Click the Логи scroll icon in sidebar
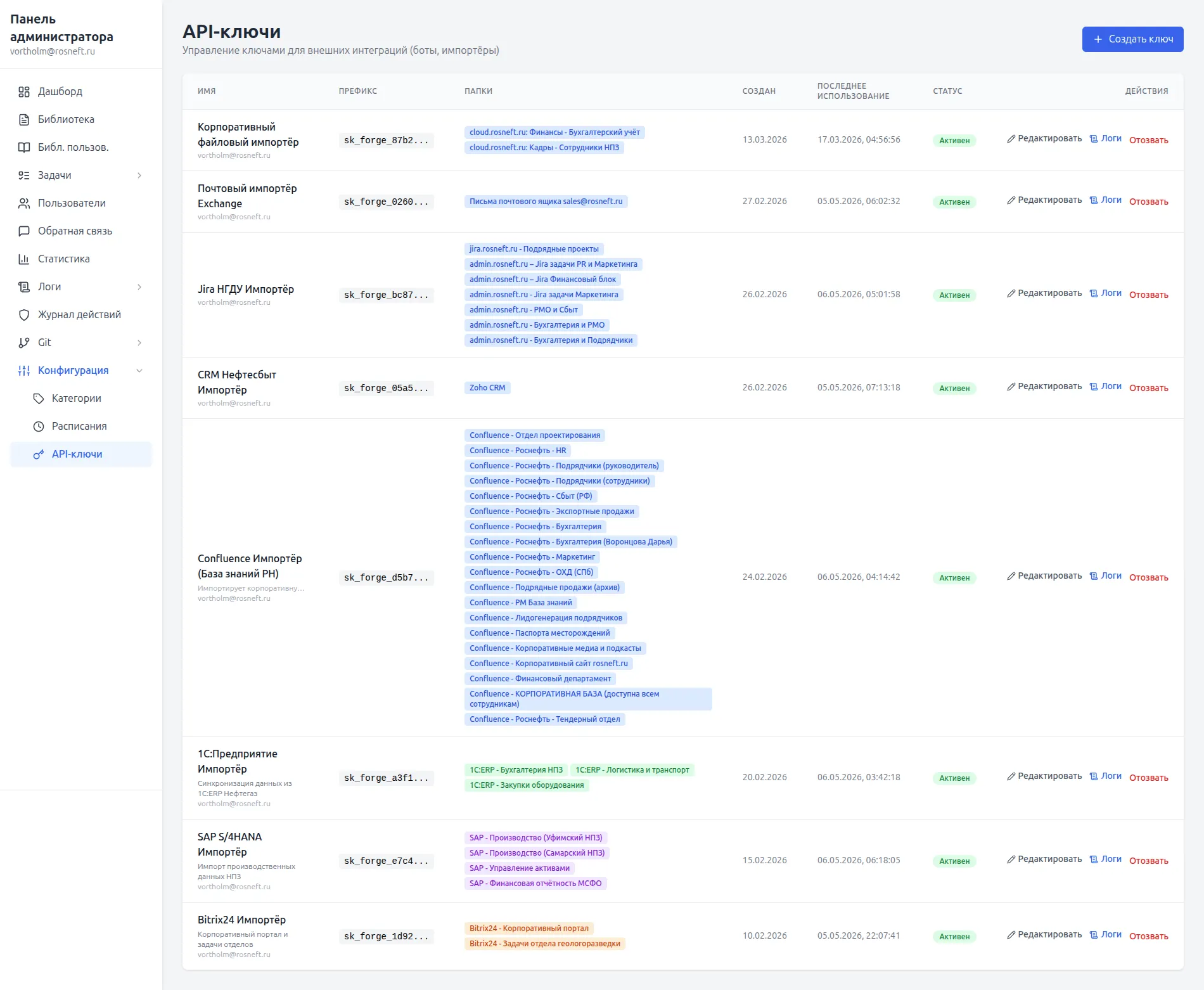This screenshot has width=1204, height=990. pos(24,287)
